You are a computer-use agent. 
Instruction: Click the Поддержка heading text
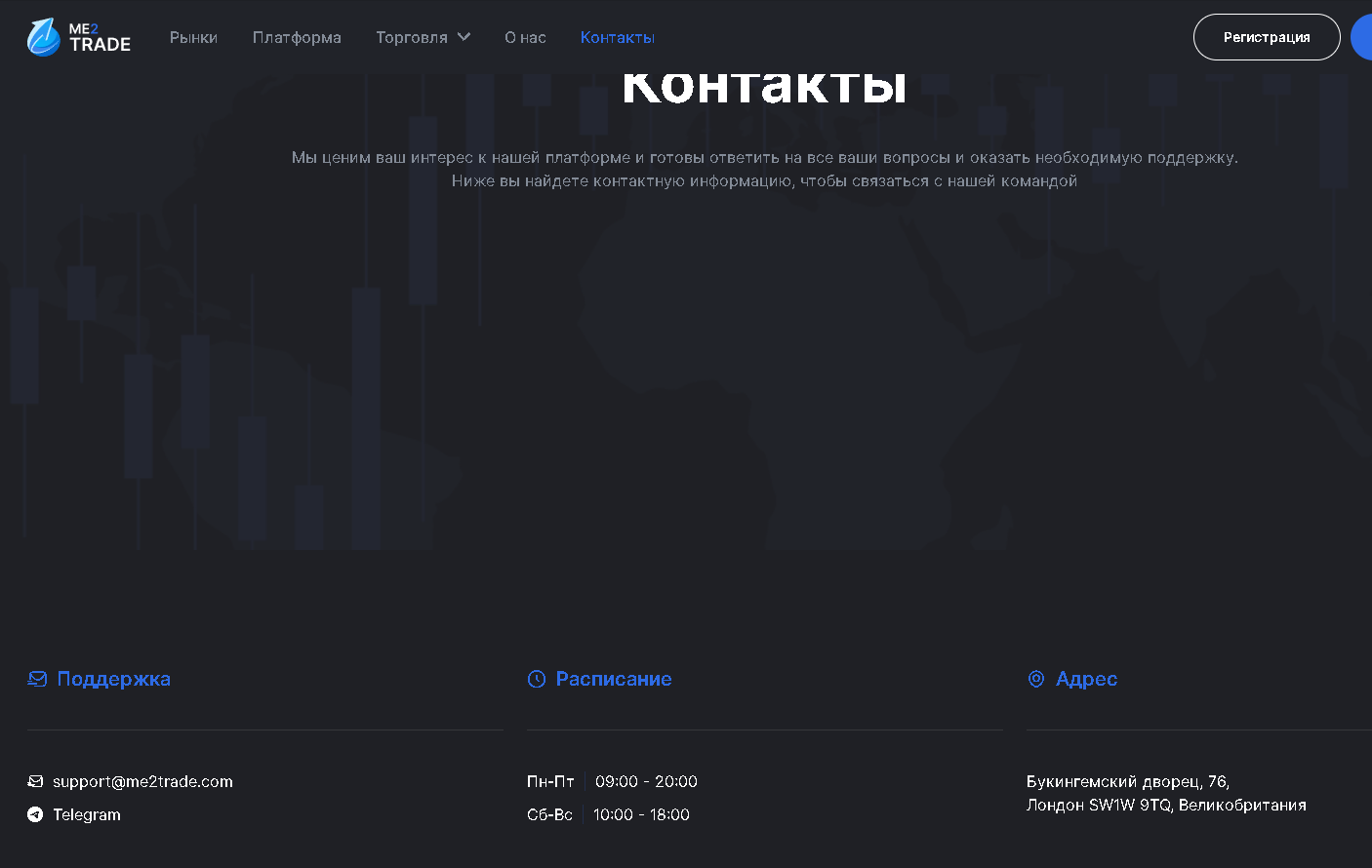point(114,679)
